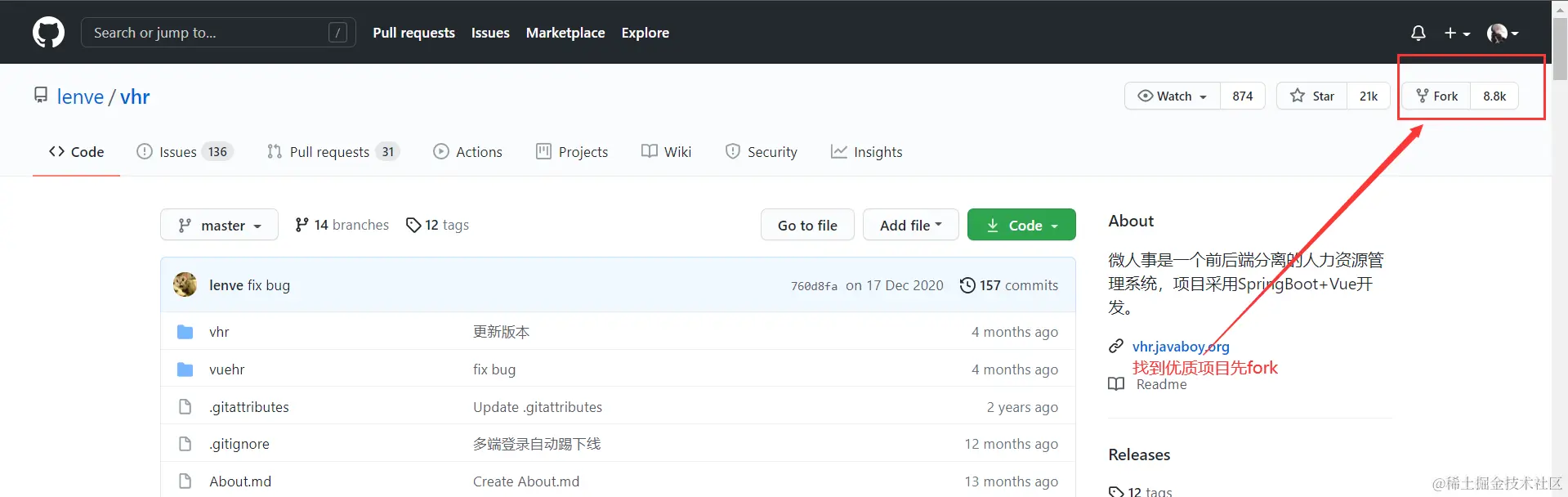Open the Add file dropdown
Viewport: 1568px width, 497px height.
[x=910, y=225]
